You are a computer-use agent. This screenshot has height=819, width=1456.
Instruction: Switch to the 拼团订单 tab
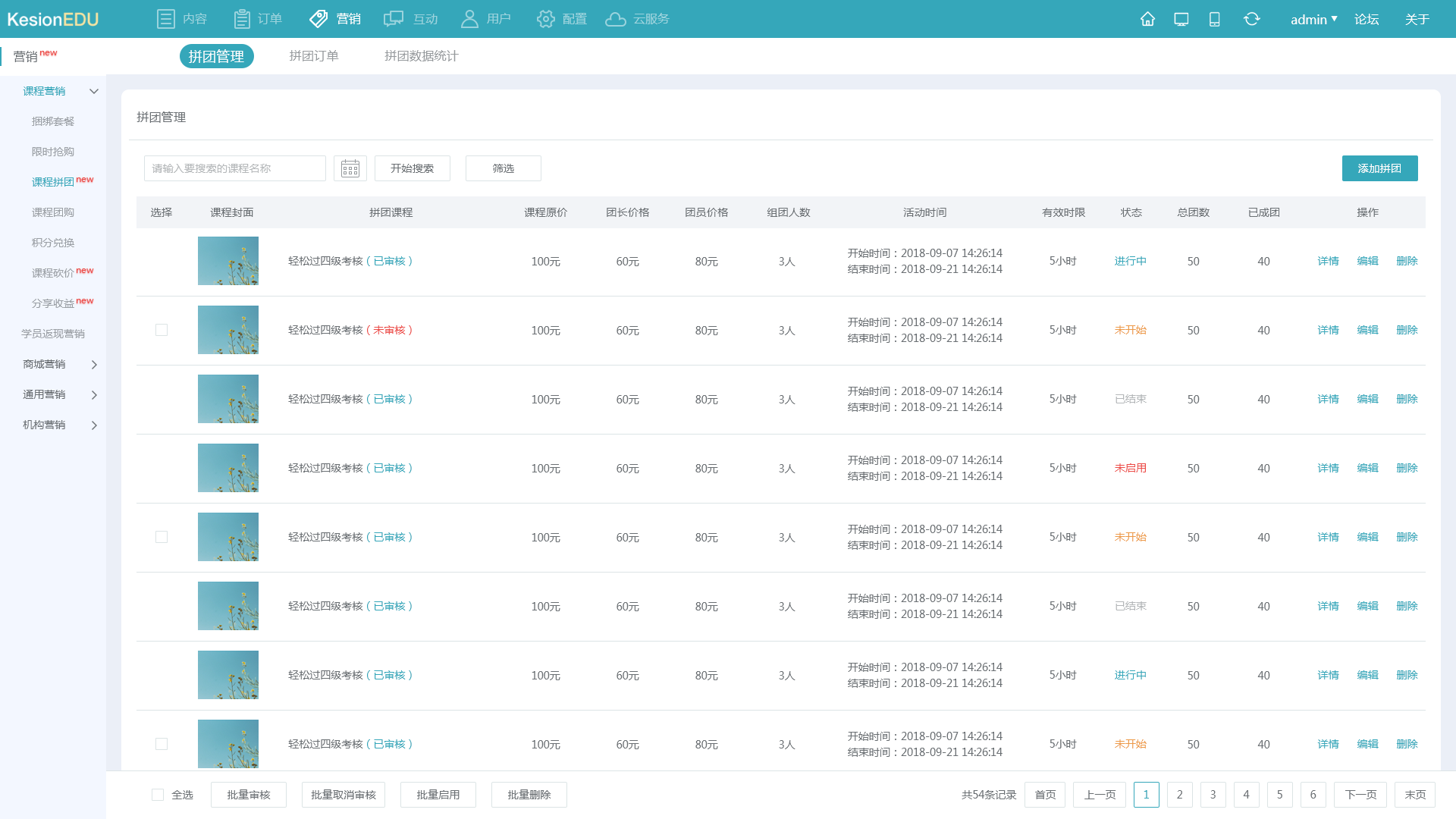pos(314,56)
